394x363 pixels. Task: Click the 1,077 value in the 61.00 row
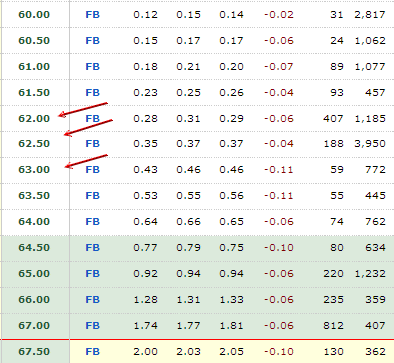pos(370,67)
